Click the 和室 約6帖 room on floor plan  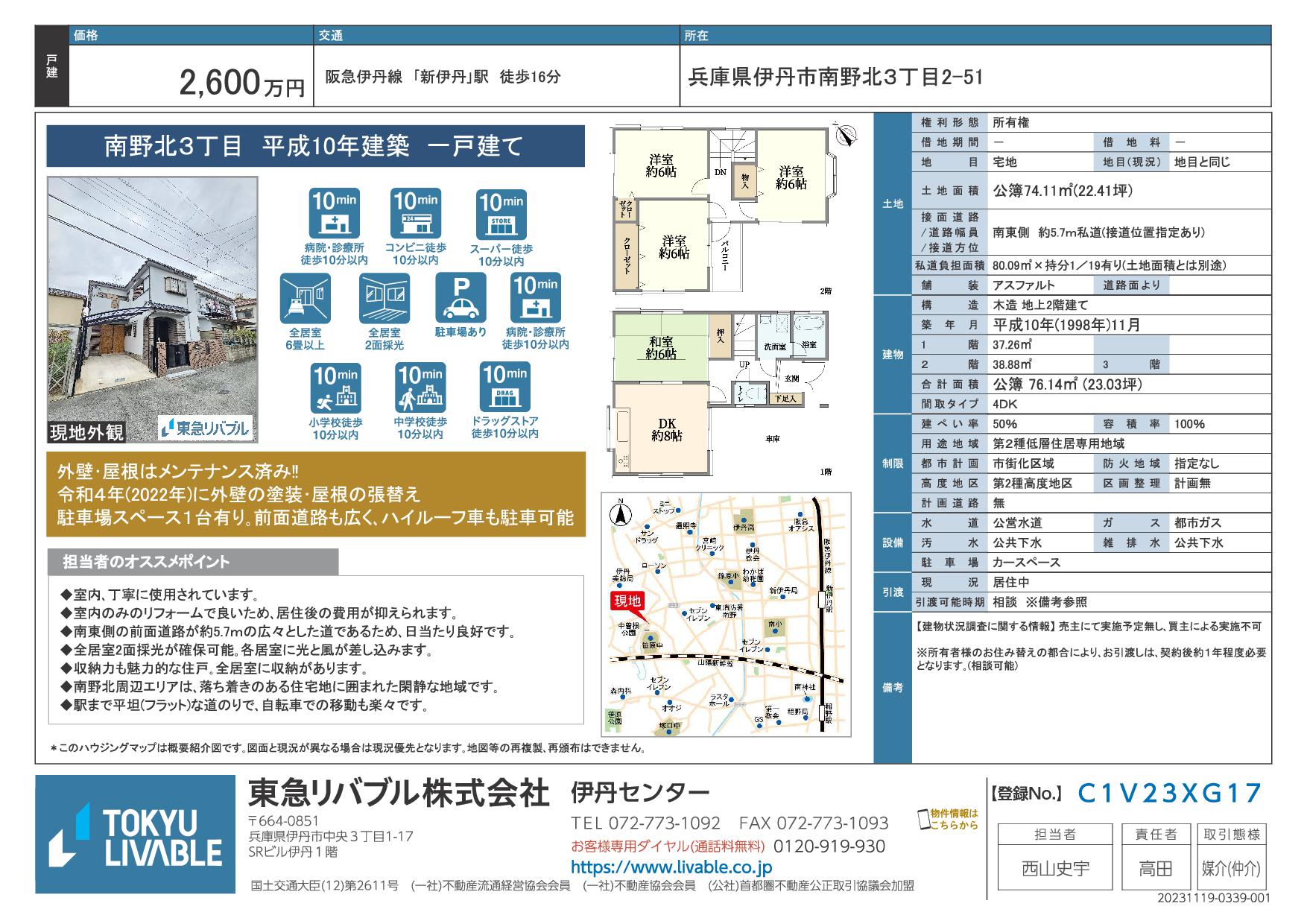[x=660, y=348]
